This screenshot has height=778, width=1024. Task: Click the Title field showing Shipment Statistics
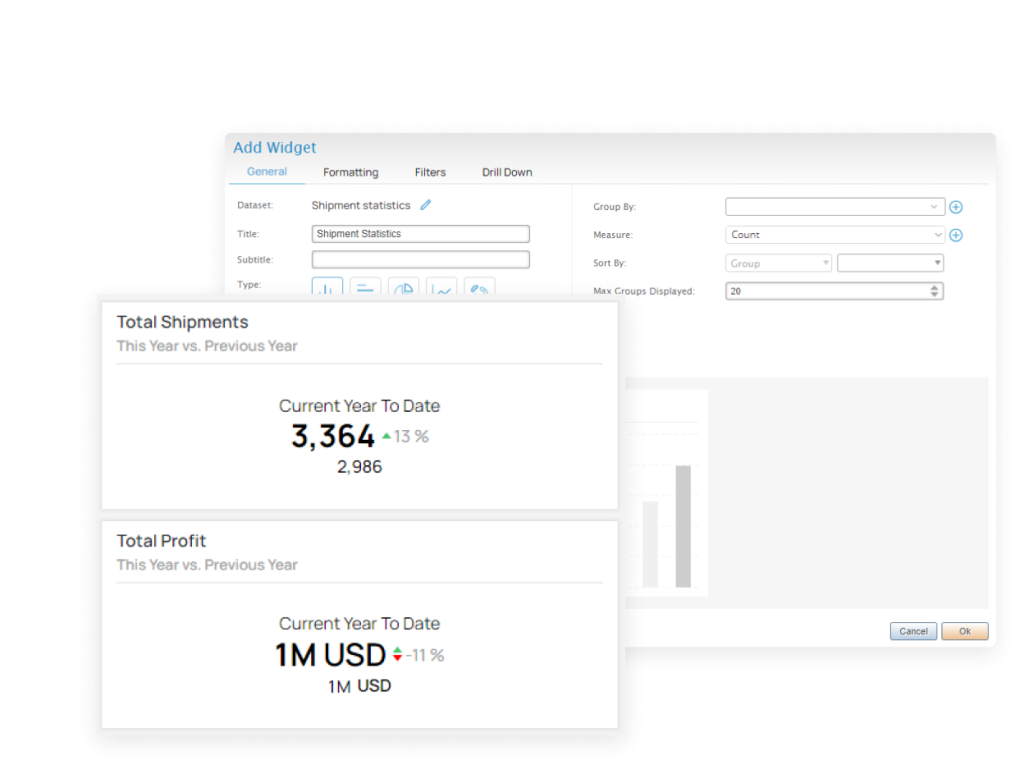[420, 233]
